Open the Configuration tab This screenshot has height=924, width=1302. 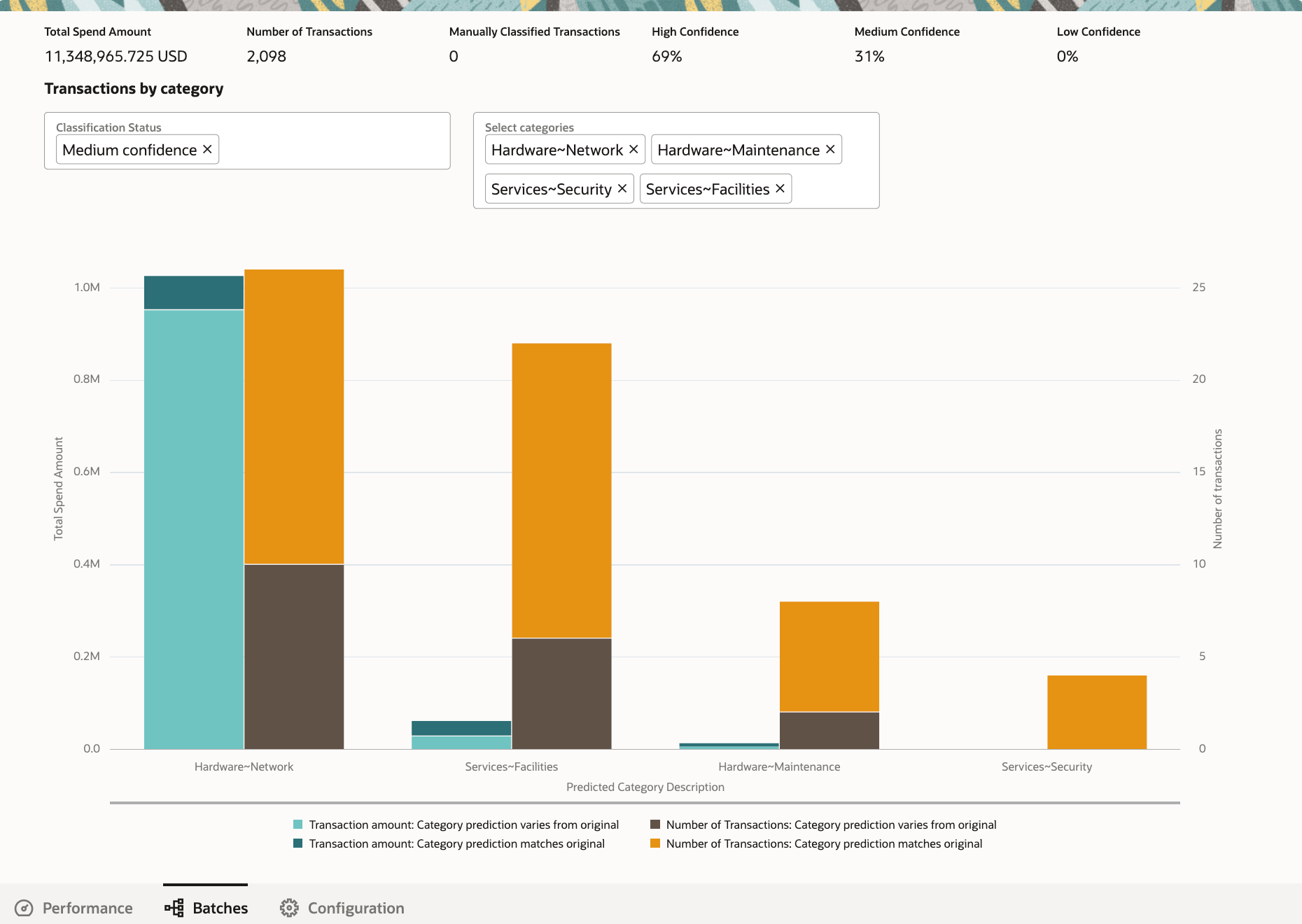point(342,908)
